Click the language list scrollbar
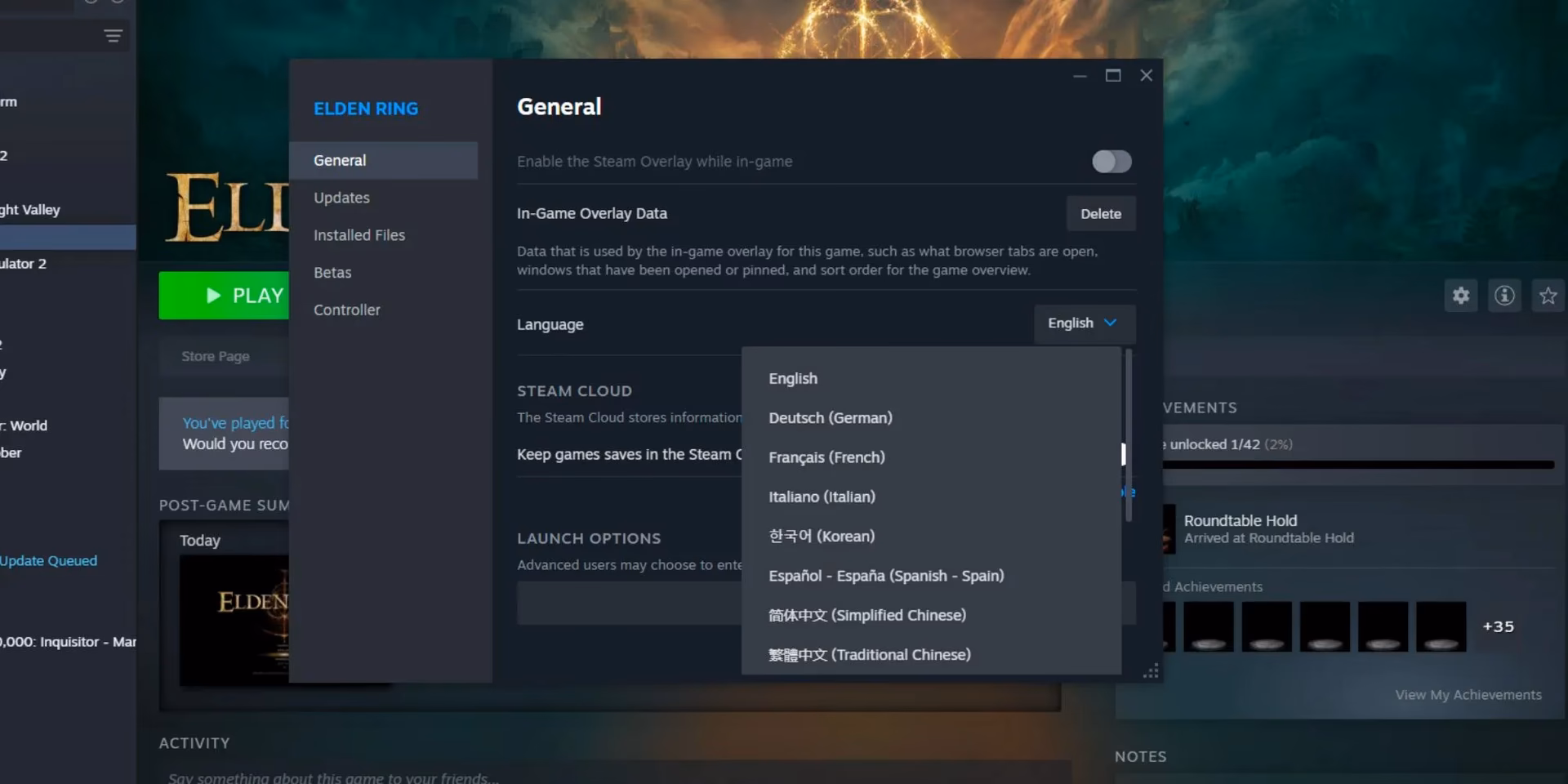1568x784 pixels. [x=1129, y=435]
